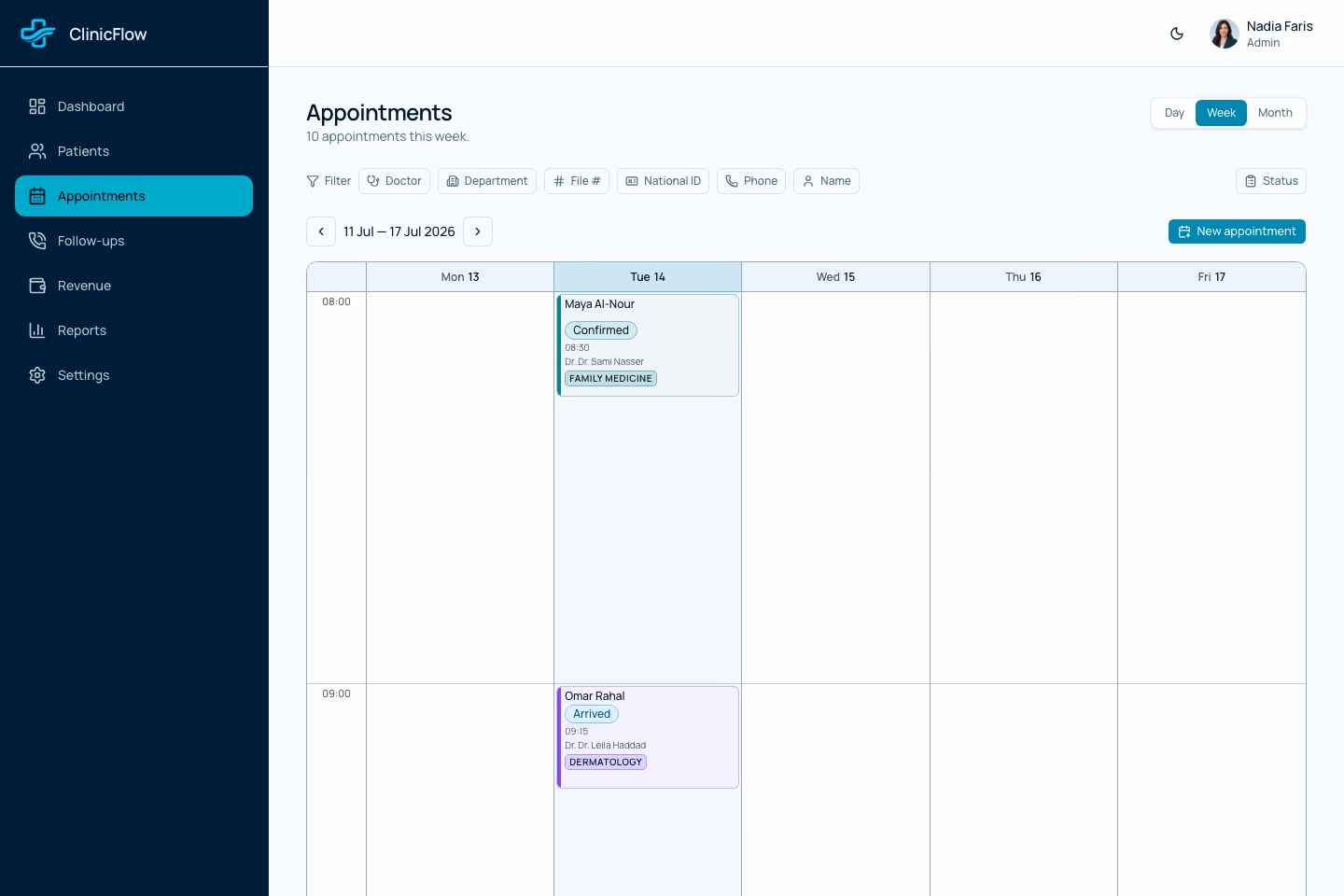The height and width of the screenshot is (896, 1344).
Task: Open Dashboard from the sidebar
Action: [133, 106]
